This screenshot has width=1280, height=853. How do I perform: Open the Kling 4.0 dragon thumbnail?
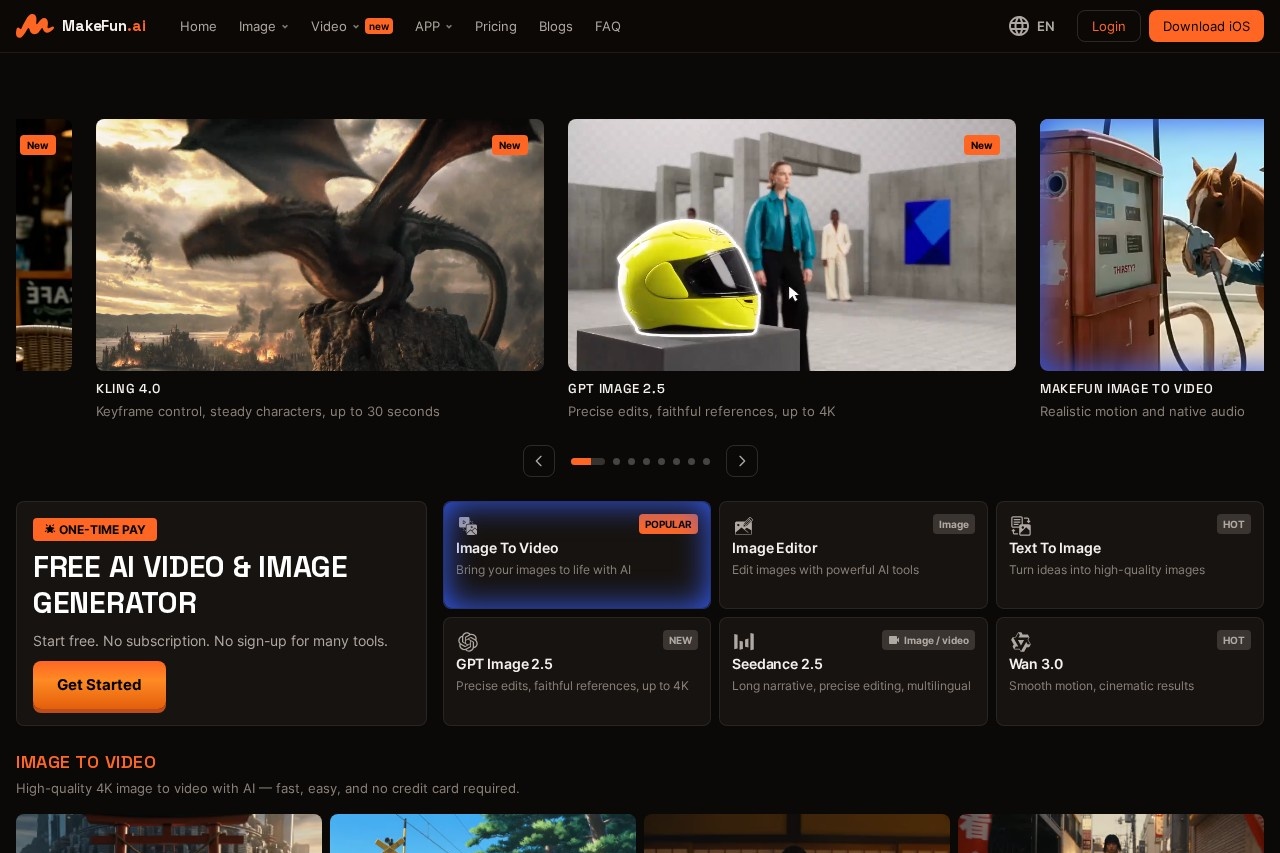point(320,245)
